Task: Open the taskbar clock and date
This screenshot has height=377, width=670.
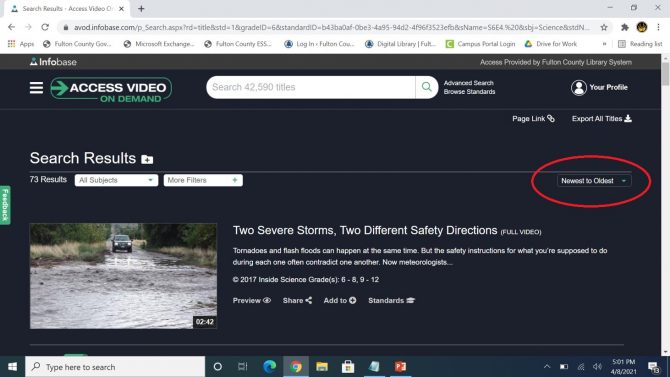Action: coord(623,367)
